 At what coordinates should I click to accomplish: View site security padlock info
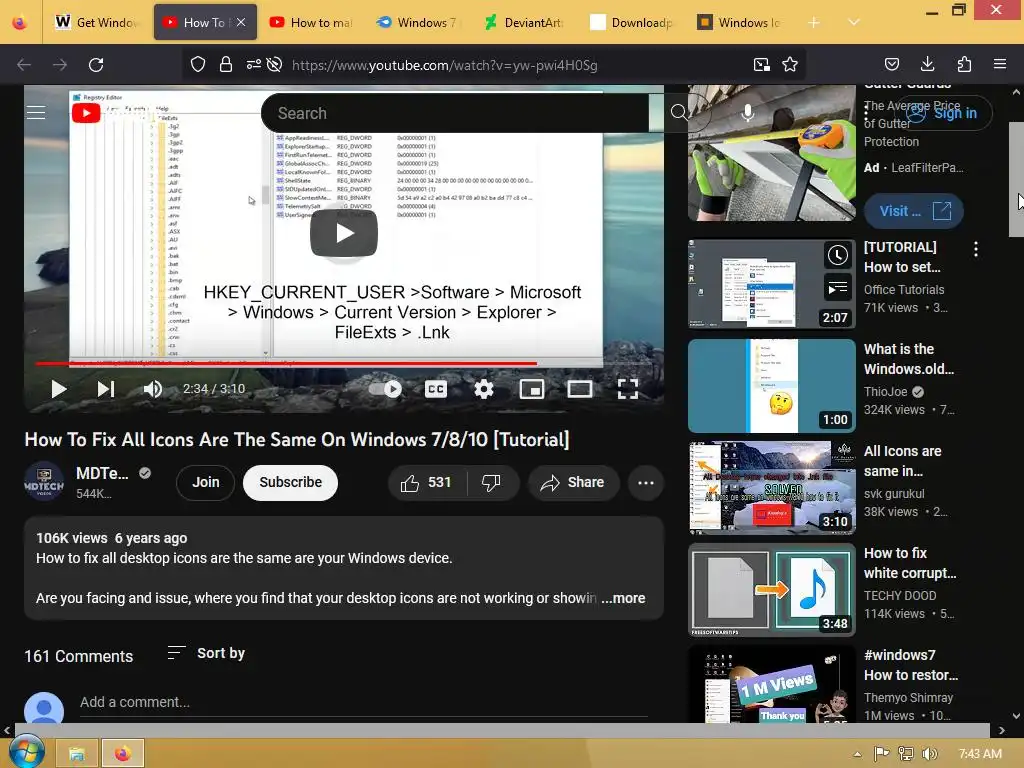pos(226,65)
